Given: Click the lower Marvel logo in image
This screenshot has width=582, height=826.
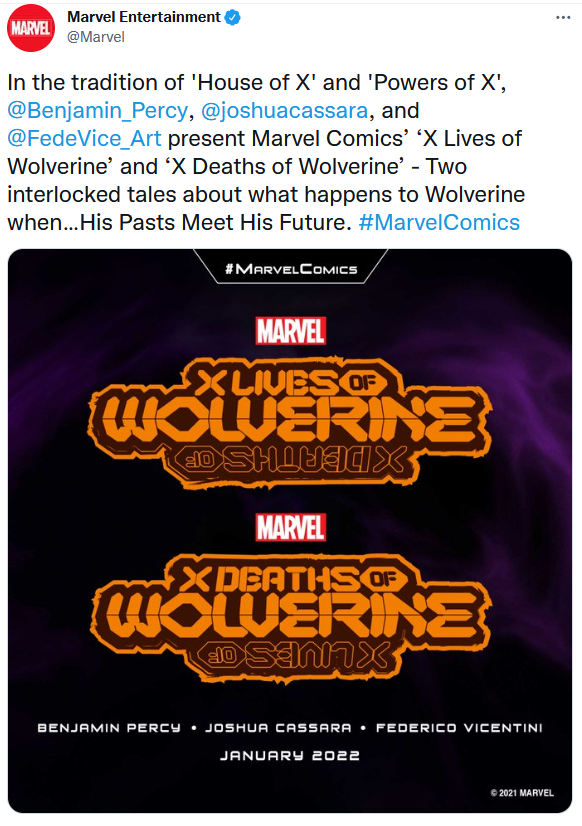Looking at the screenshot, I should [291, 528].
